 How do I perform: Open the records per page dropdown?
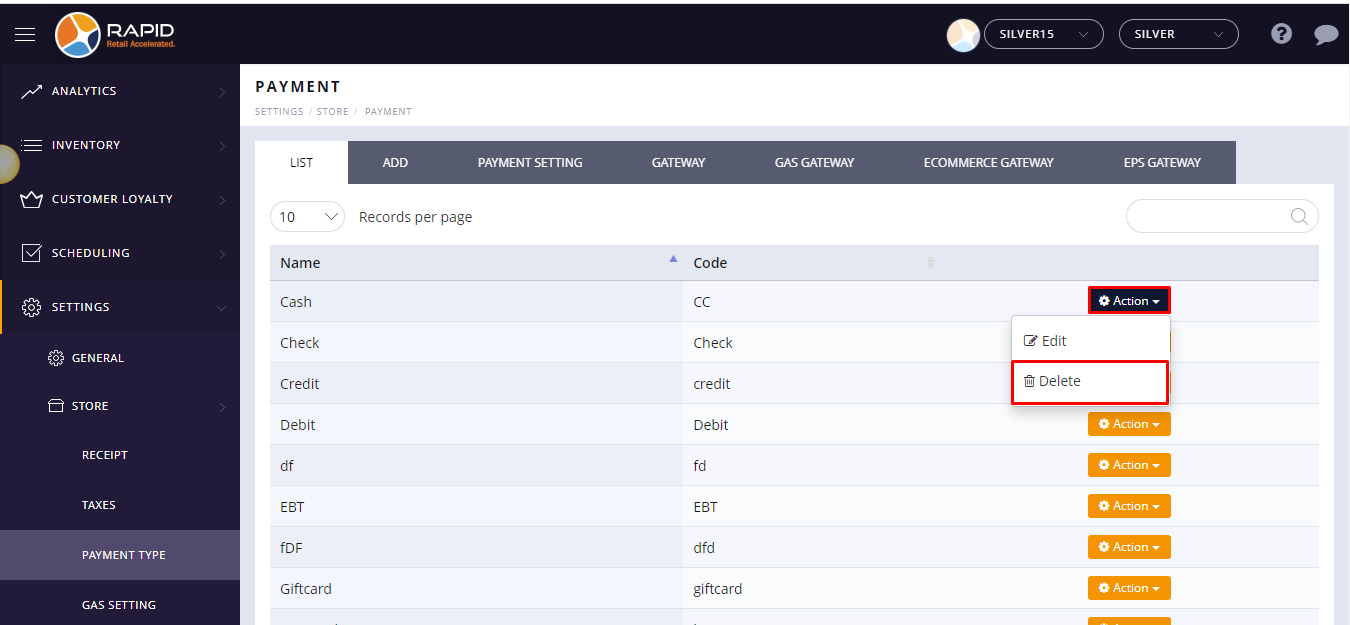307,217
